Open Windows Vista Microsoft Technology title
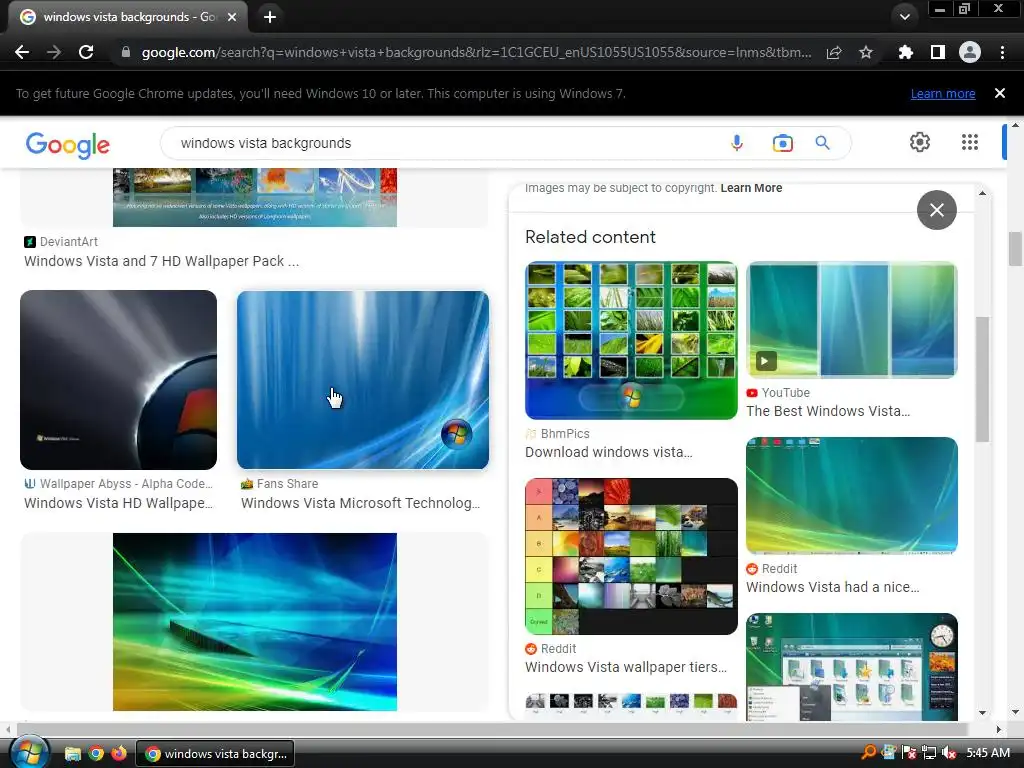 [x=360, y=504]
